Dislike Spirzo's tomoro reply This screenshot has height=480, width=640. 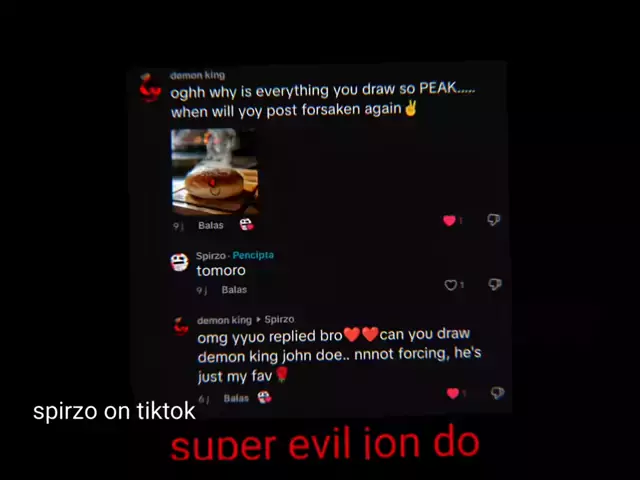point(495,284)
